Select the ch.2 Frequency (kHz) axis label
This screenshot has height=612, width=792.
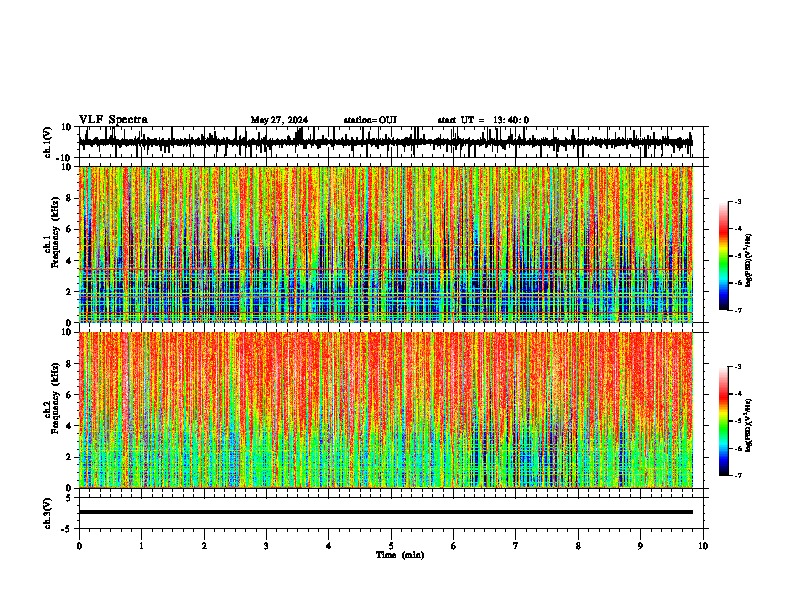point(51,398)
